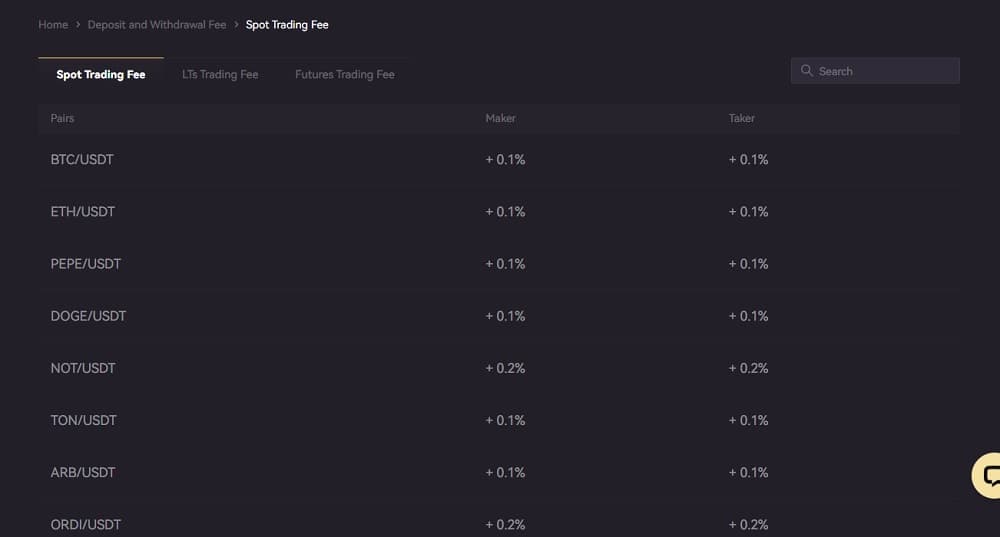The width and height of the screenshot is (1000, 537).
Task: Select the BTC/USDT pair row
Action: (499, 159)
